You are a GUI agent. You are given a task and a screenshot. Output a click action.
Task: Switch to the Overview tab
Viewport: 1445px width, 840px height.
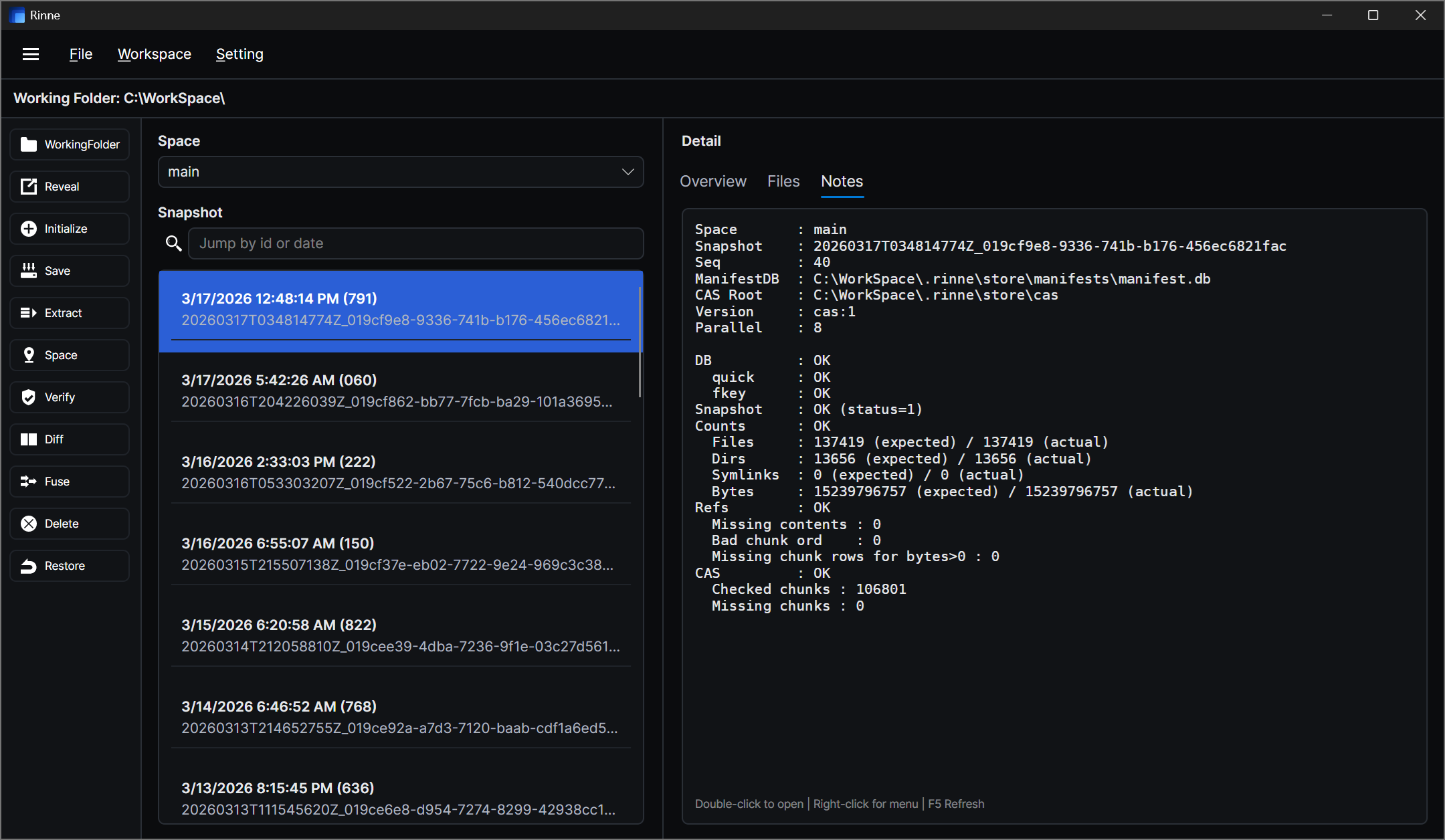tap(712, 181)
